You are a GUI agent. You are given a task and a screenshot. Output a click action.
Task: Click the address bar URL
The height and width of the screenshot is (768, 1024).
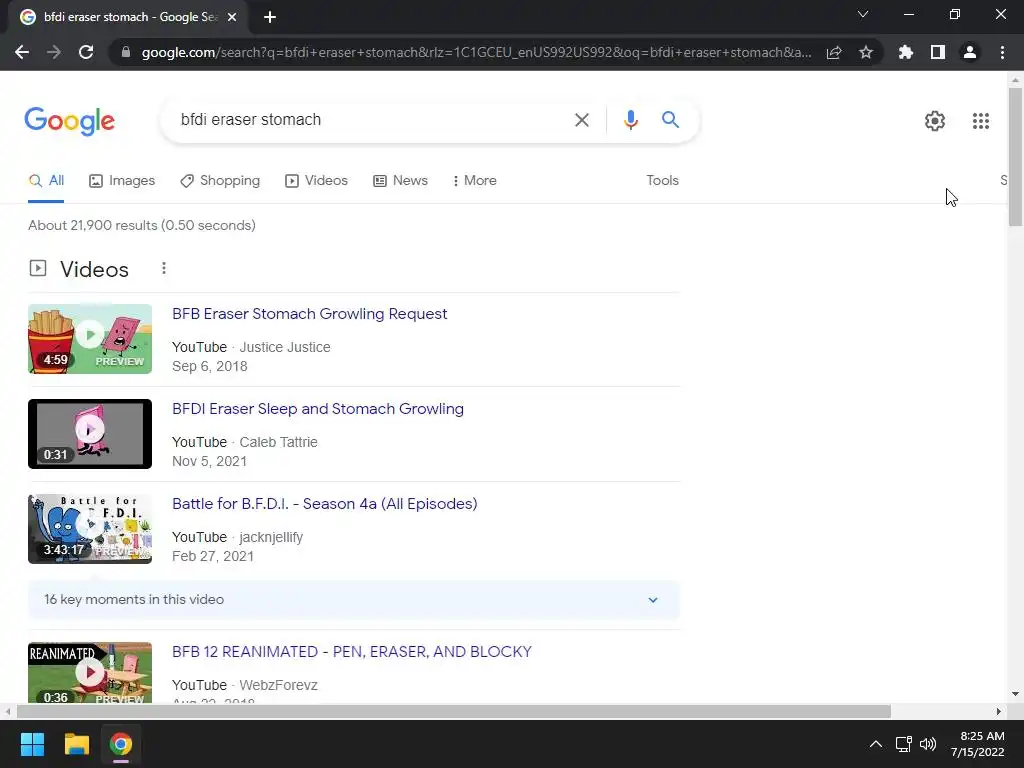[x=477, y=52]
